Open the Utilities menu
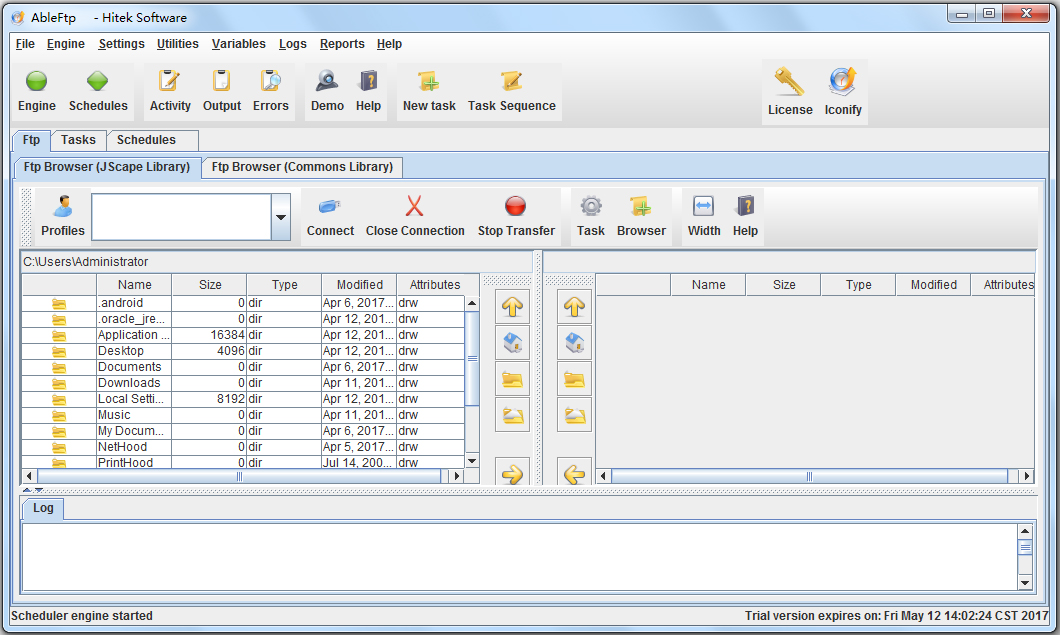Image resolution: width=1060 pixels, height=635 pixels. click(178, 44)
